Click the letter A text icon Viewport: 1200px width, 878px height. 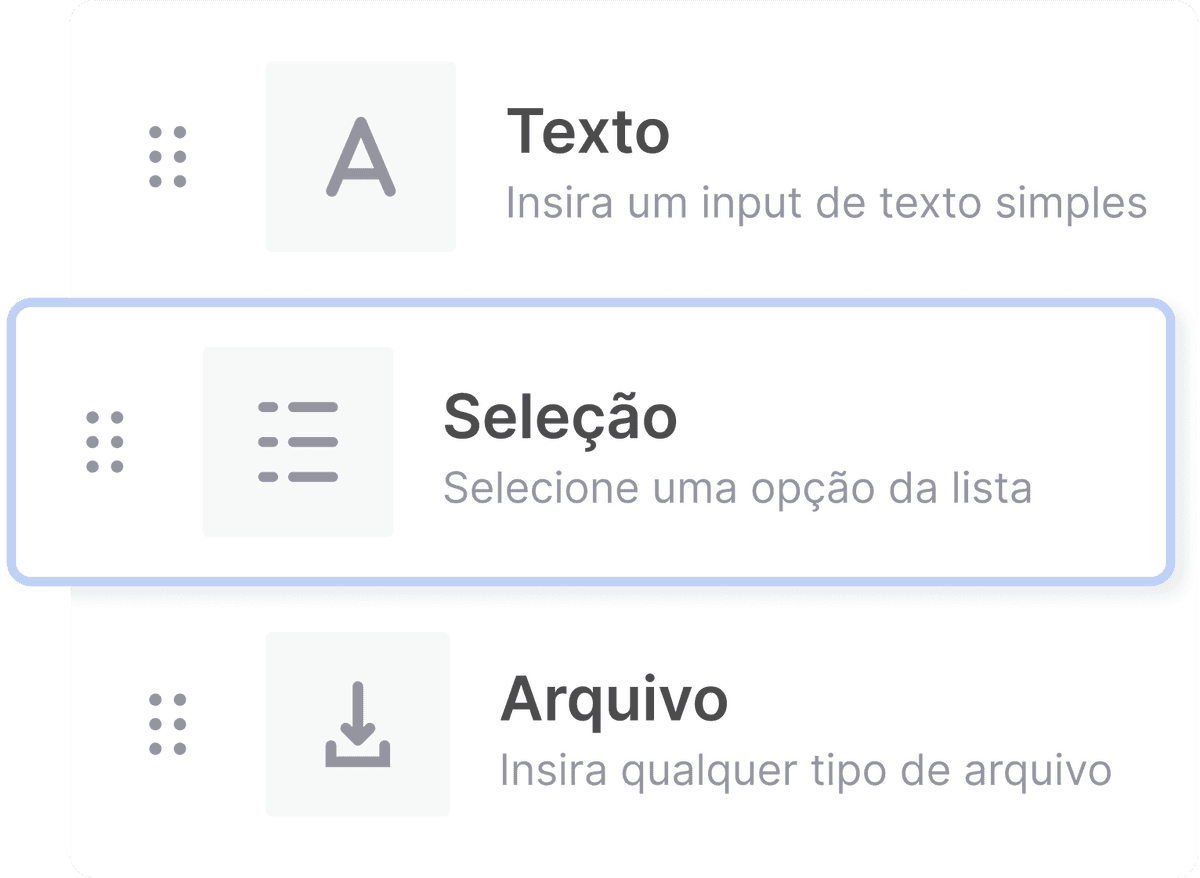[360, 157]
